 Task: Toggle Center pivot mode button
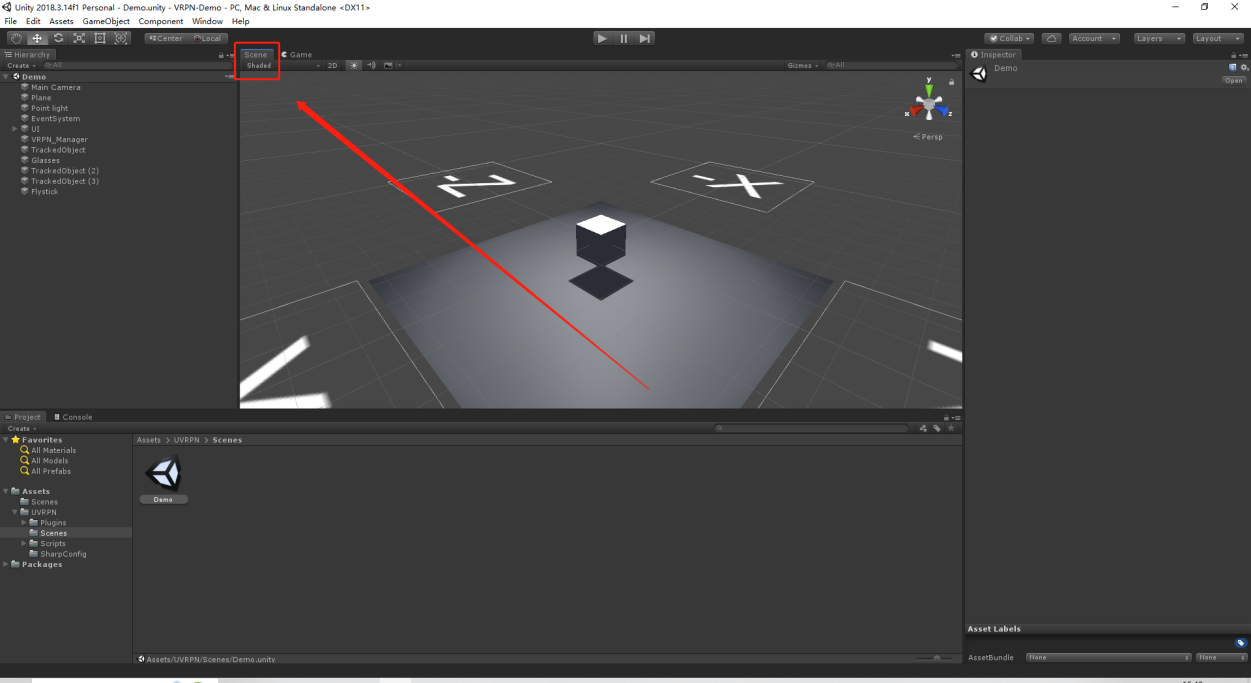click(x=166, y=38)
